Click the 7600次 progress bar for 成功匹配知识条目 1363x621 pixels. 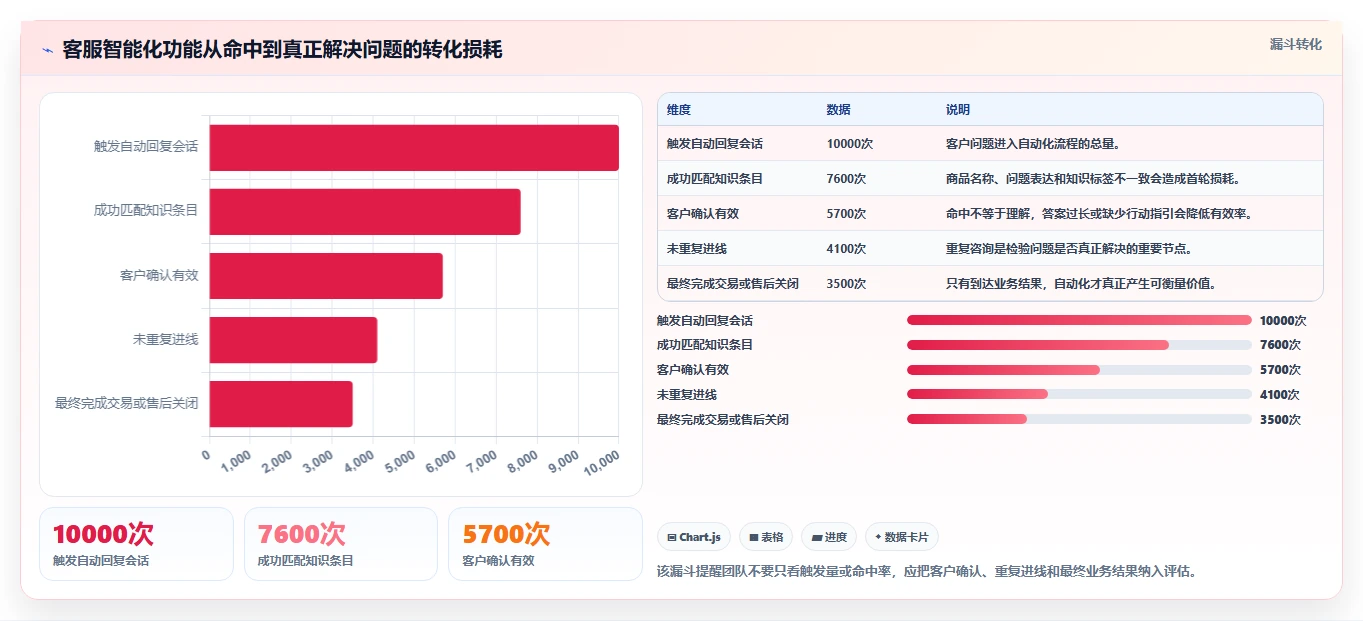[1079, 345]
